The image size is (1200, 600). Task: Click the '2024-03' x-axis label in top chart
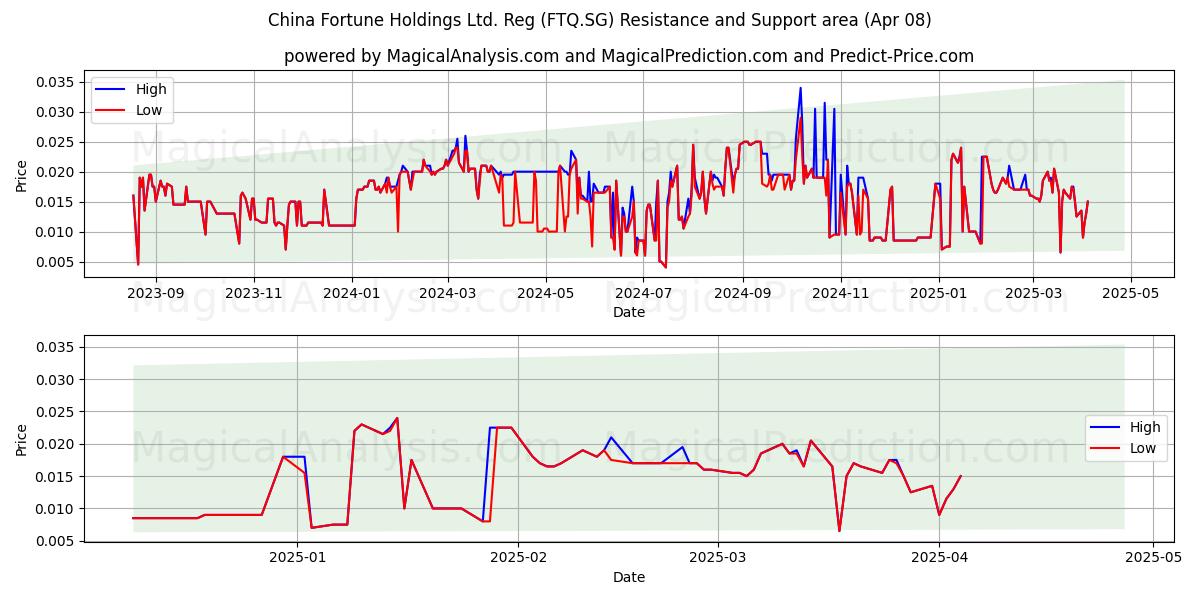[x=447, y=295]
